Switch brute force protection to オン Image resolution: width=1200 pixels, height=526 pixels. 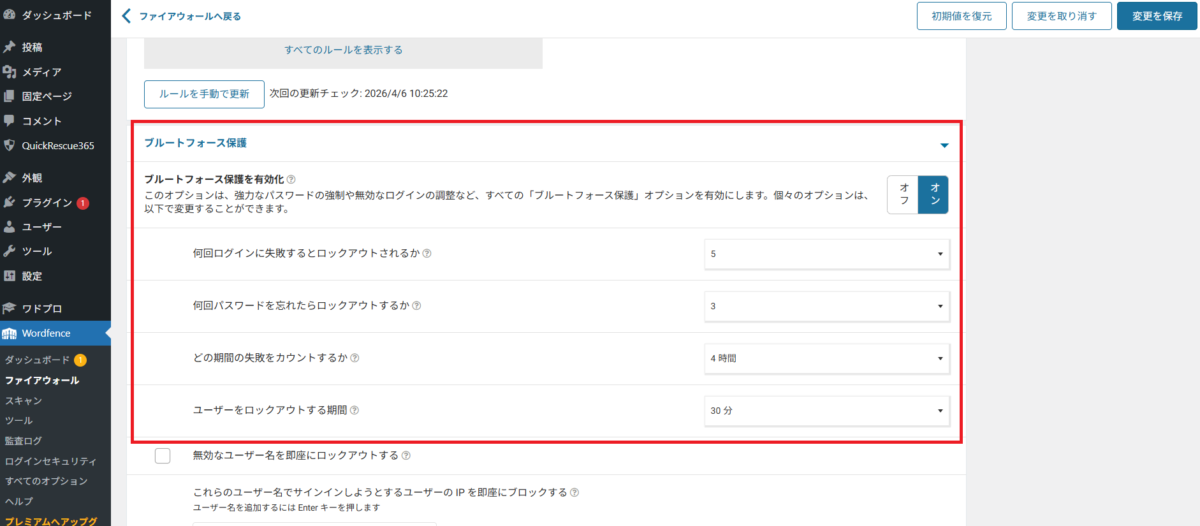click(x=934, y=194)
